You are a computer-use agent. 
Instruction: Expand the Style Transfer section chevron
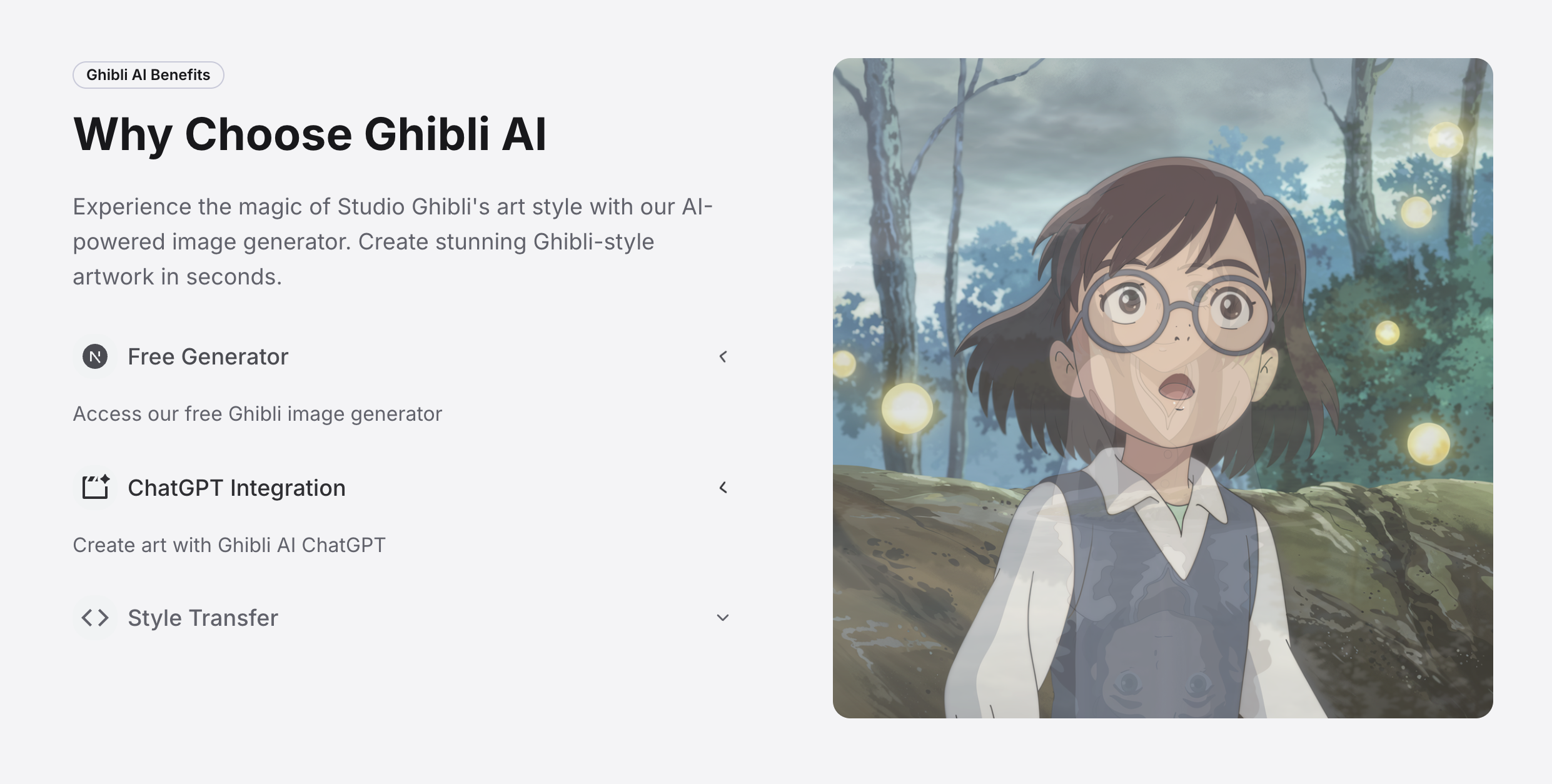[x=723, y=618]
